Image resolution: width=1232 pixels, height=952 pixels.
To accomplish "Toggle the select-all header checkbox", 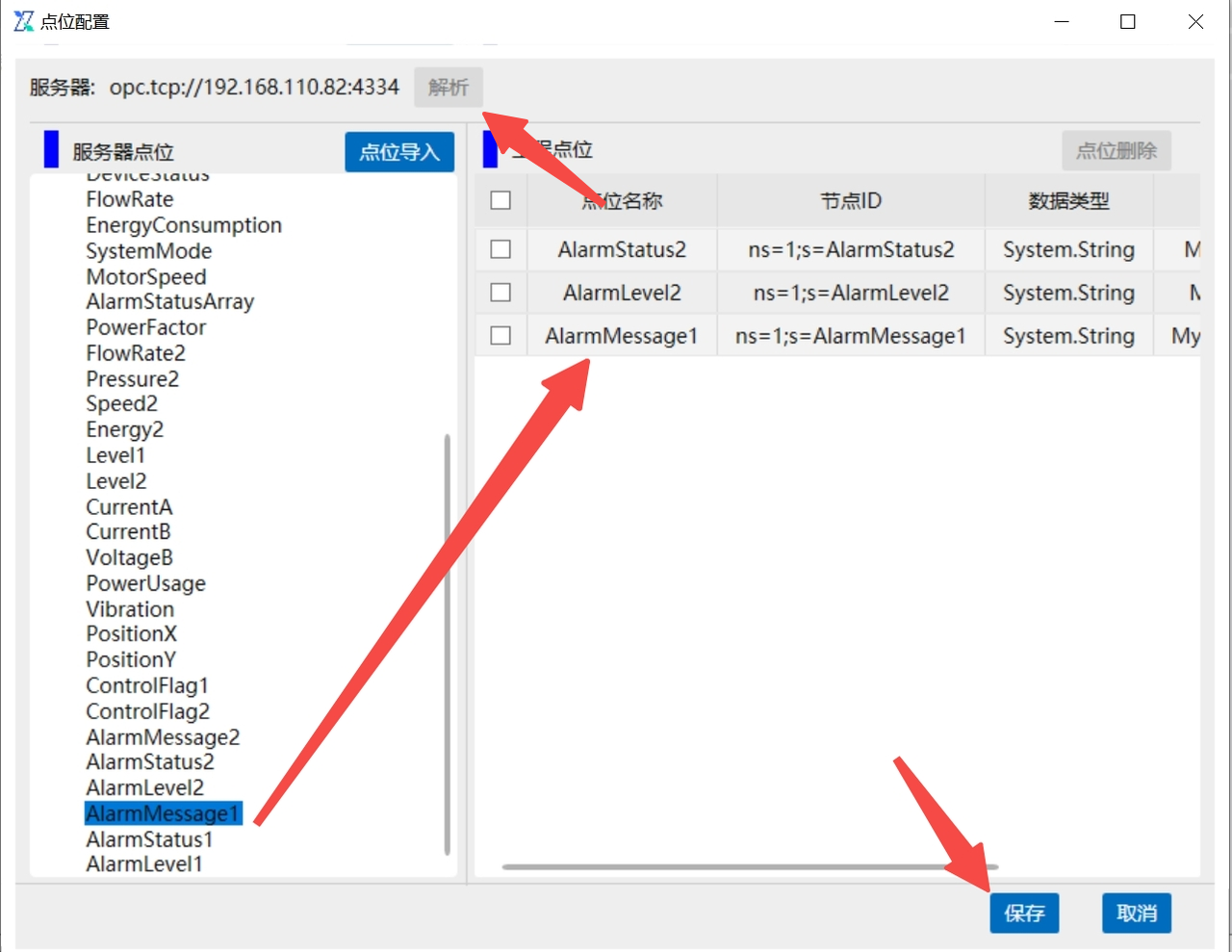I will [500, 200].
